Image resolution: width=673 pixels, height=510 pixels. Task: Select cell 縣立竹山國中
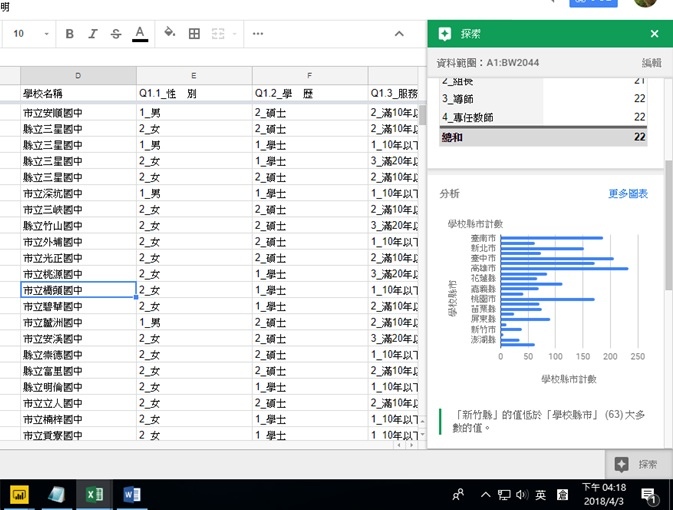[x=78, y=226]
